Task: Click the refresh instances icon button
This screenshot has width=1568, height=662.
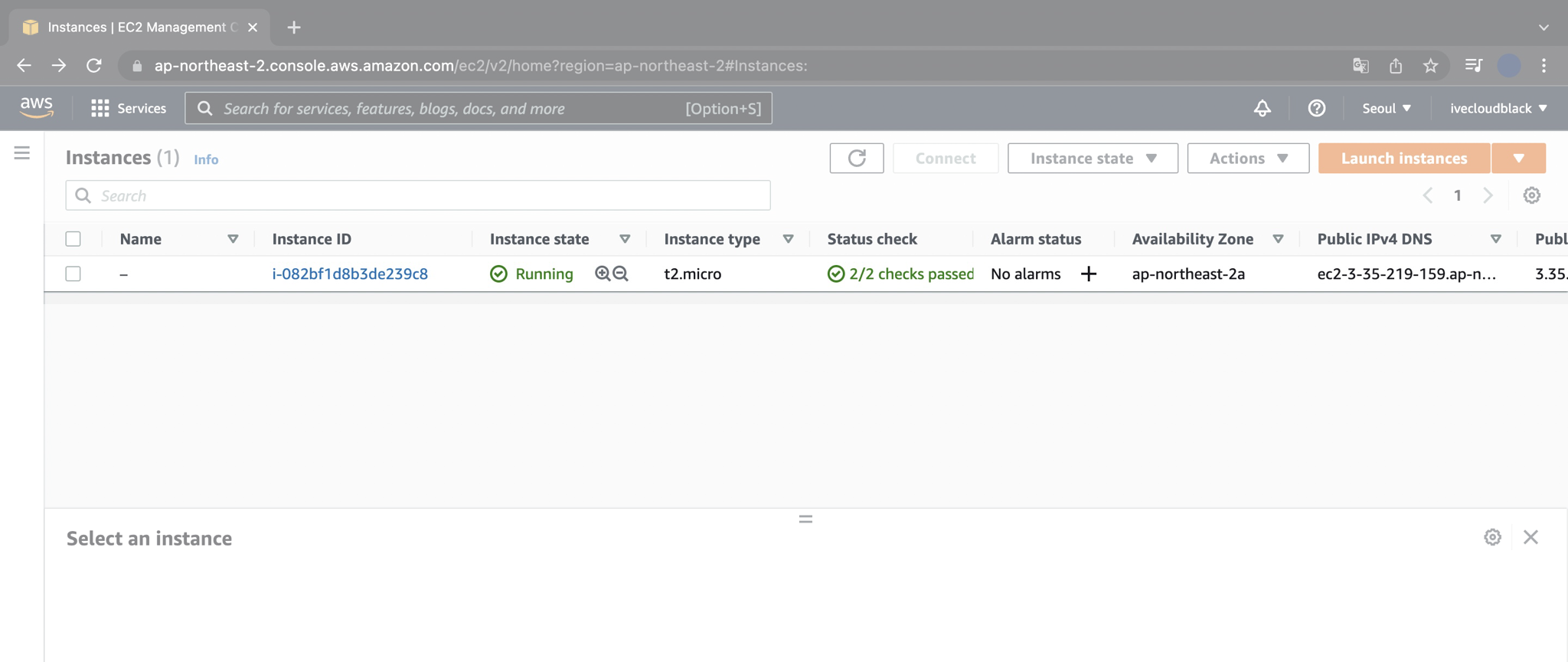Action: tap(856, 159)
